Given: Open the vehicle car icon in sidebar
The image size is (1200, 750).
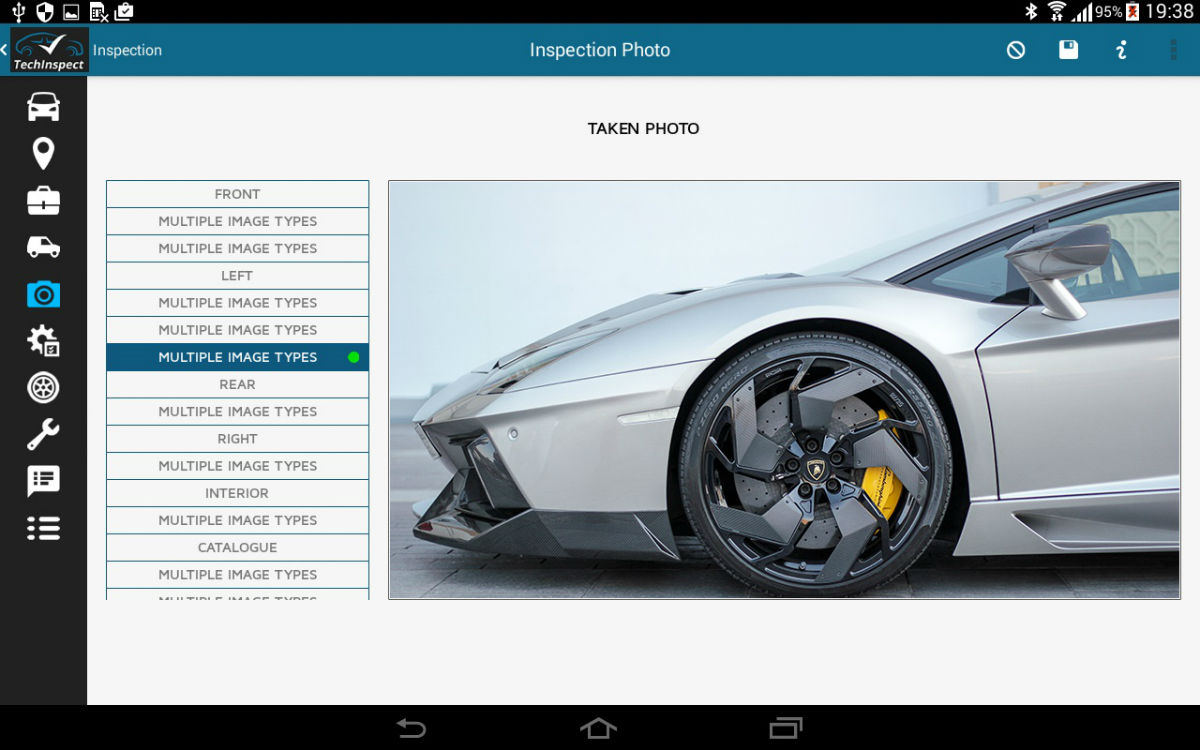Looking at the screenshot, I should click(x=43, y=107).
